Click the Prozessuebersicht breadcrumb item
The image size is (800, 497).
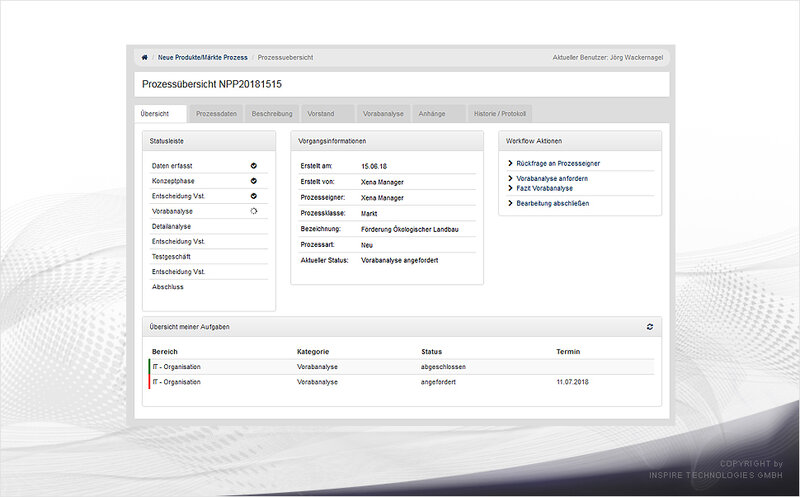[x=285, y=58]
